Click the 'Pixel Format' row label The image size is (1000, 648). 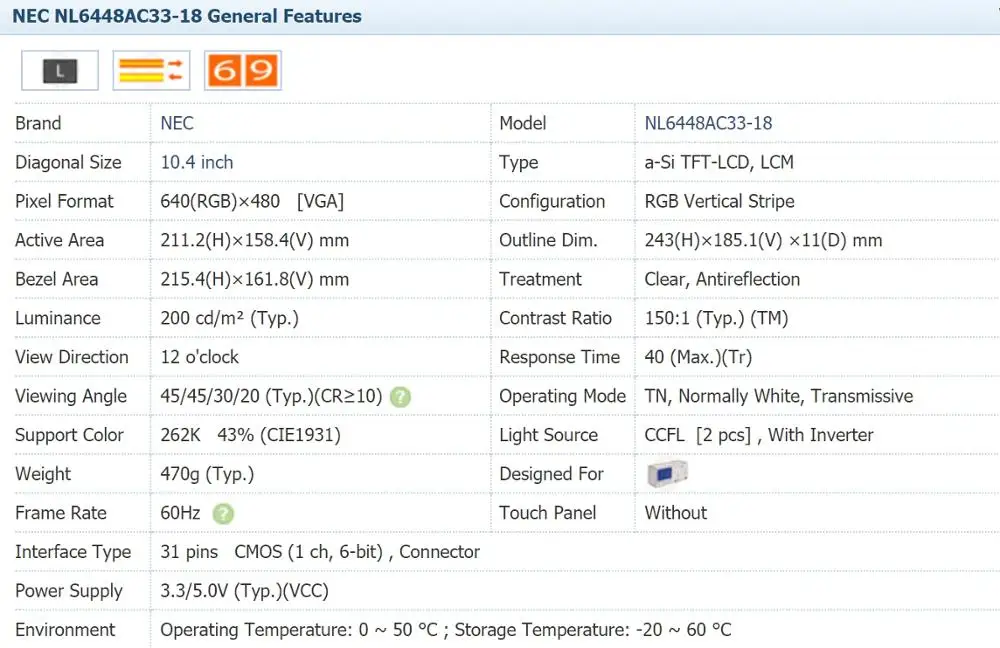click(64, 202)
